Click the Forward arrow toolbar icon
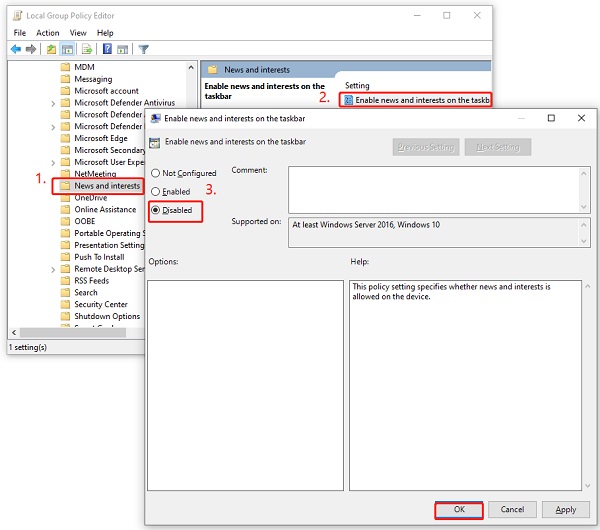The width and height of the screenshot is (600, 530). coord(31,49)
